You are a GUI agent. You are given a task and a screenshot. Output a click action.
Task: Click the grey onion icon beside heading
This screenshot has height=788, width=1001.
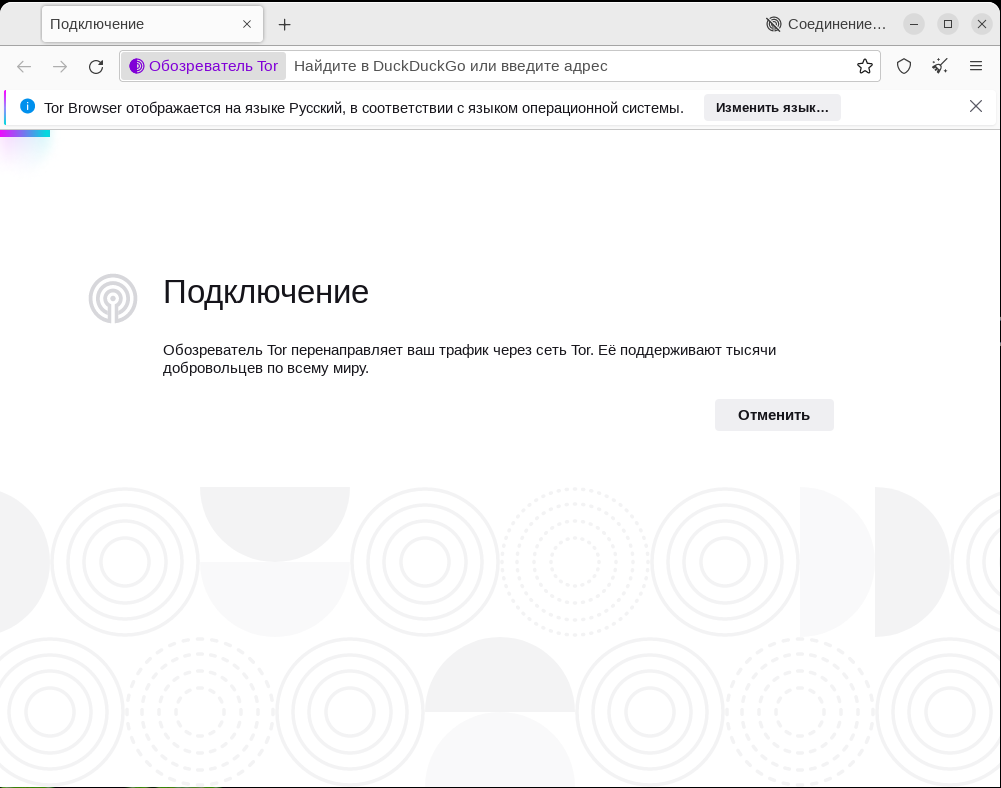click(113, 298)
